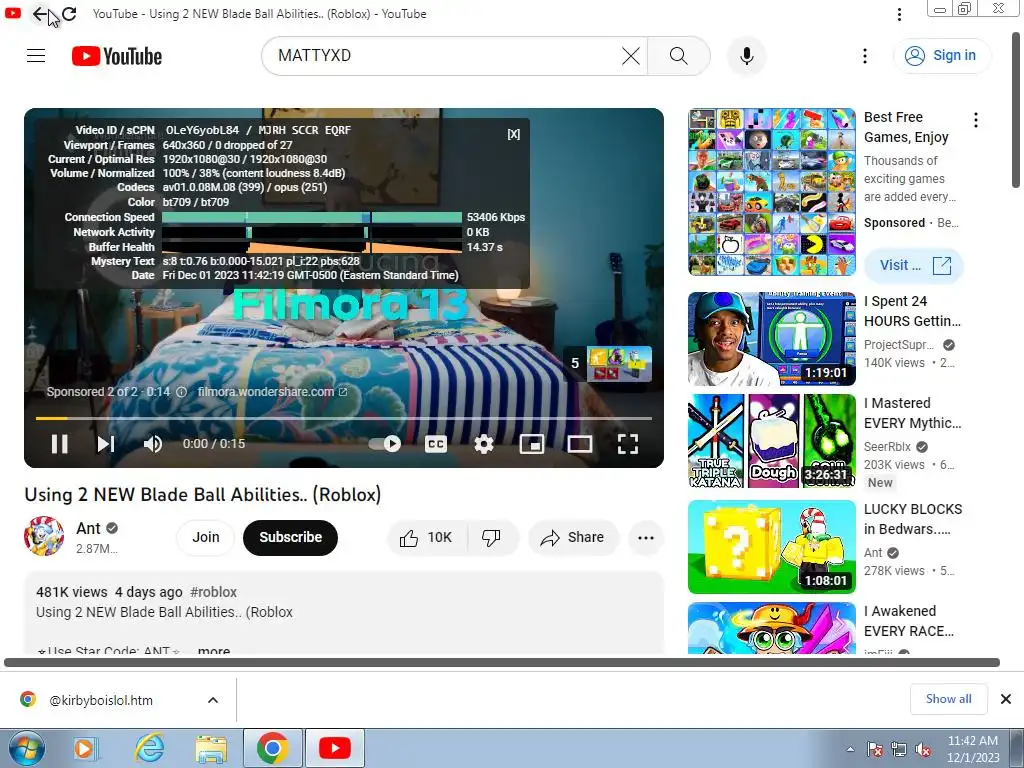Image resolution: width=1024 pixels, height=768 pixels.
Task: Open the filmora.wondershare.com ad link
Action: (x=272, y=392)
